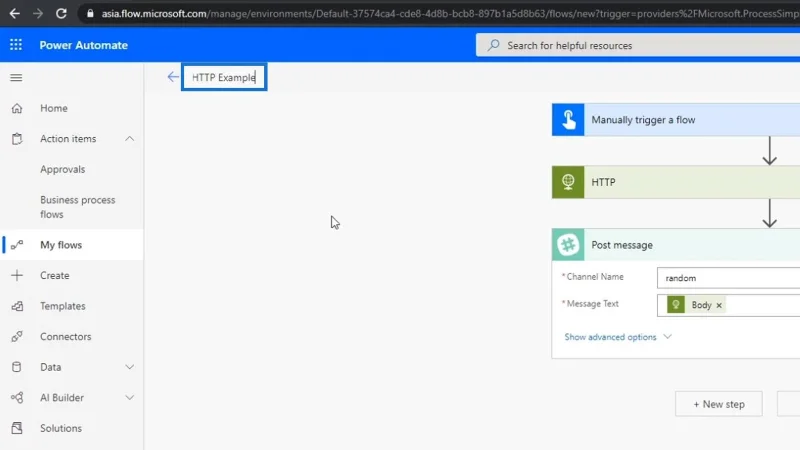Click the Power Automate title link
Viewport: 800px width, 450px height.
pyautogui.click(x=84, y=45)
